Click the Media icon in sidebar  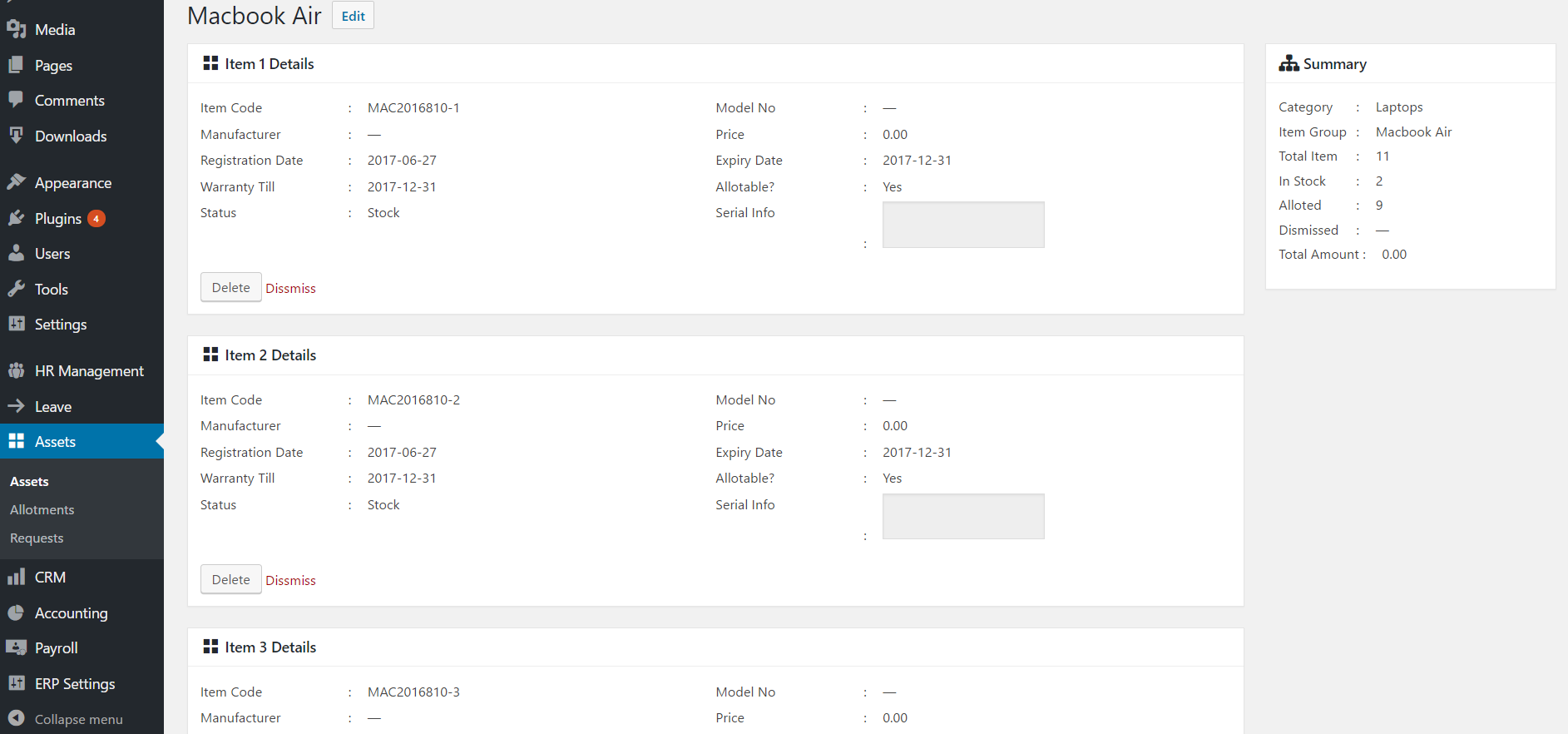coord(16,29)
